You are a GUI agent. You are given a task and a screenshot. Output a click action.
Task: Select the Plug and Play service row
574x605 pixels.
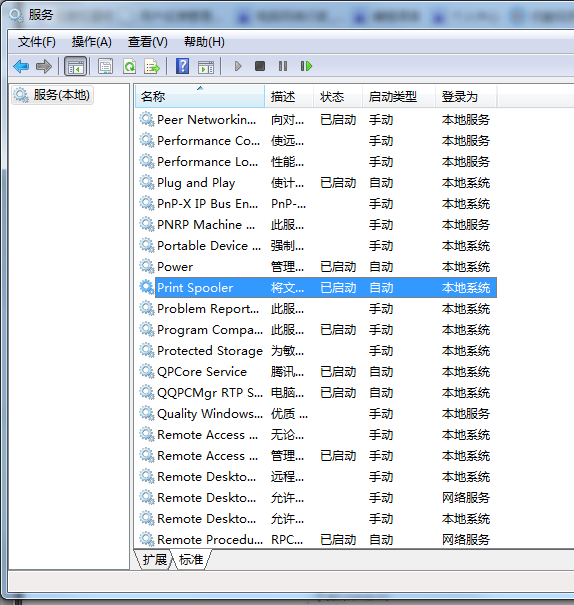coord(318,183)
